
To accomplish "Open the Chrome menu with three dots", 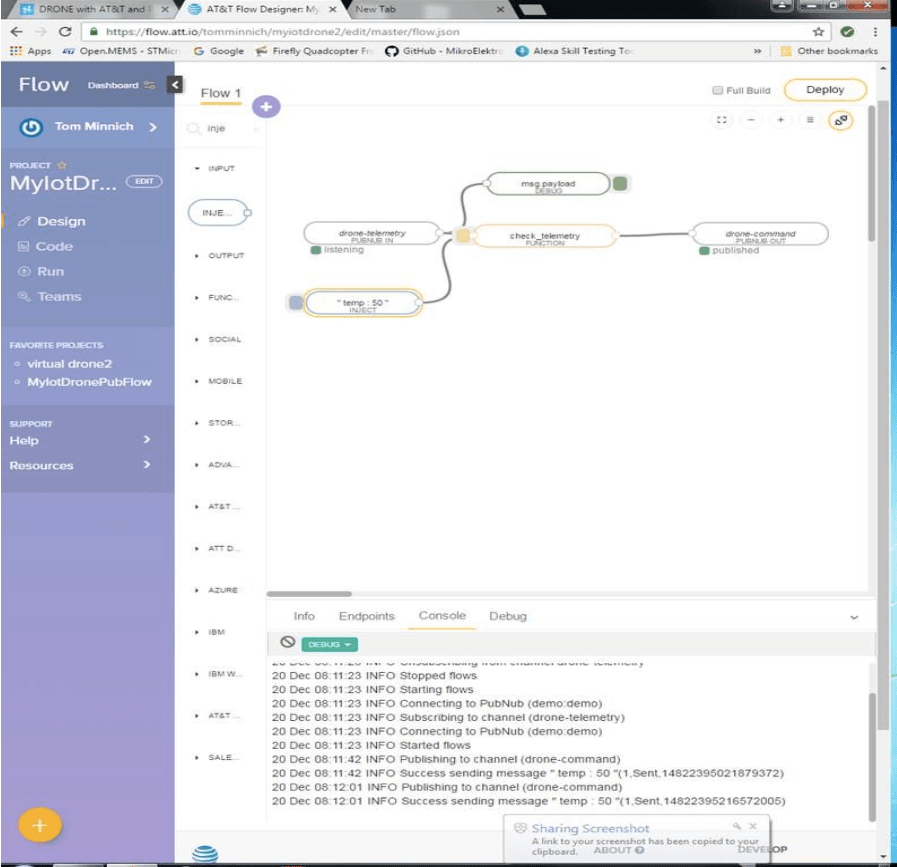I will (875, 32).
